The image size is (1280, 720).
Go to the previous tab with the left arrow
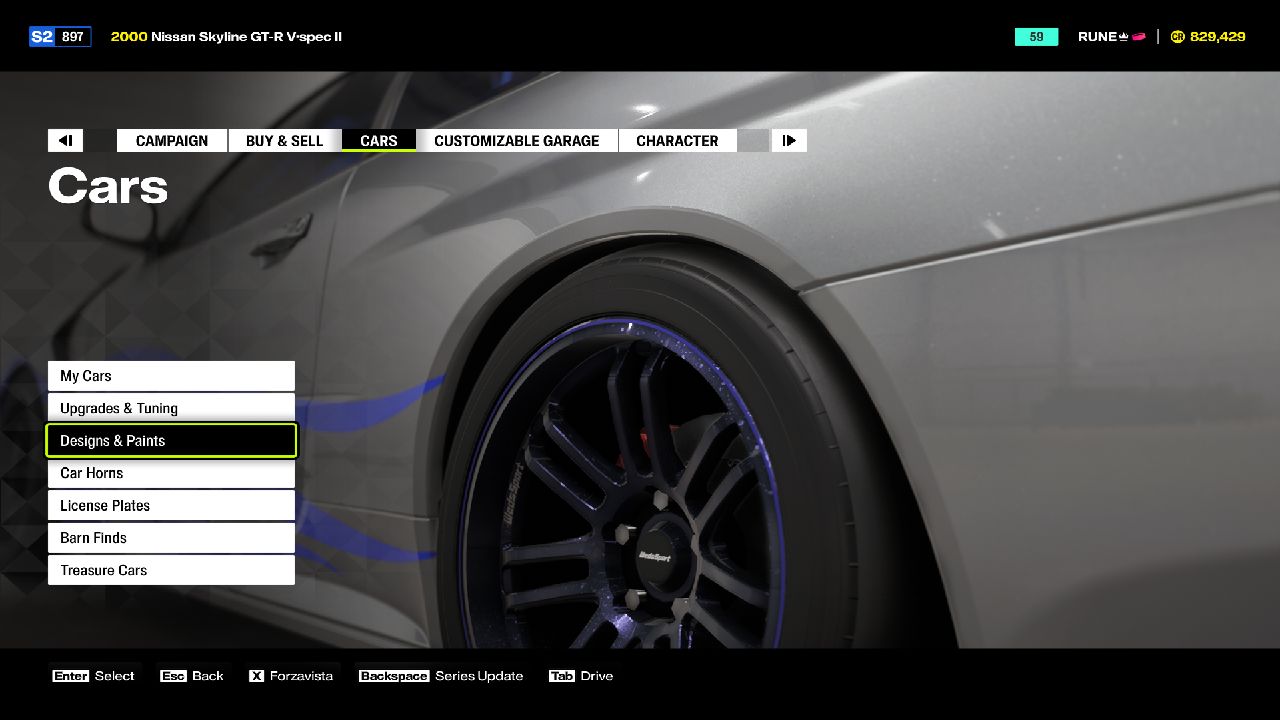point(65,141)
